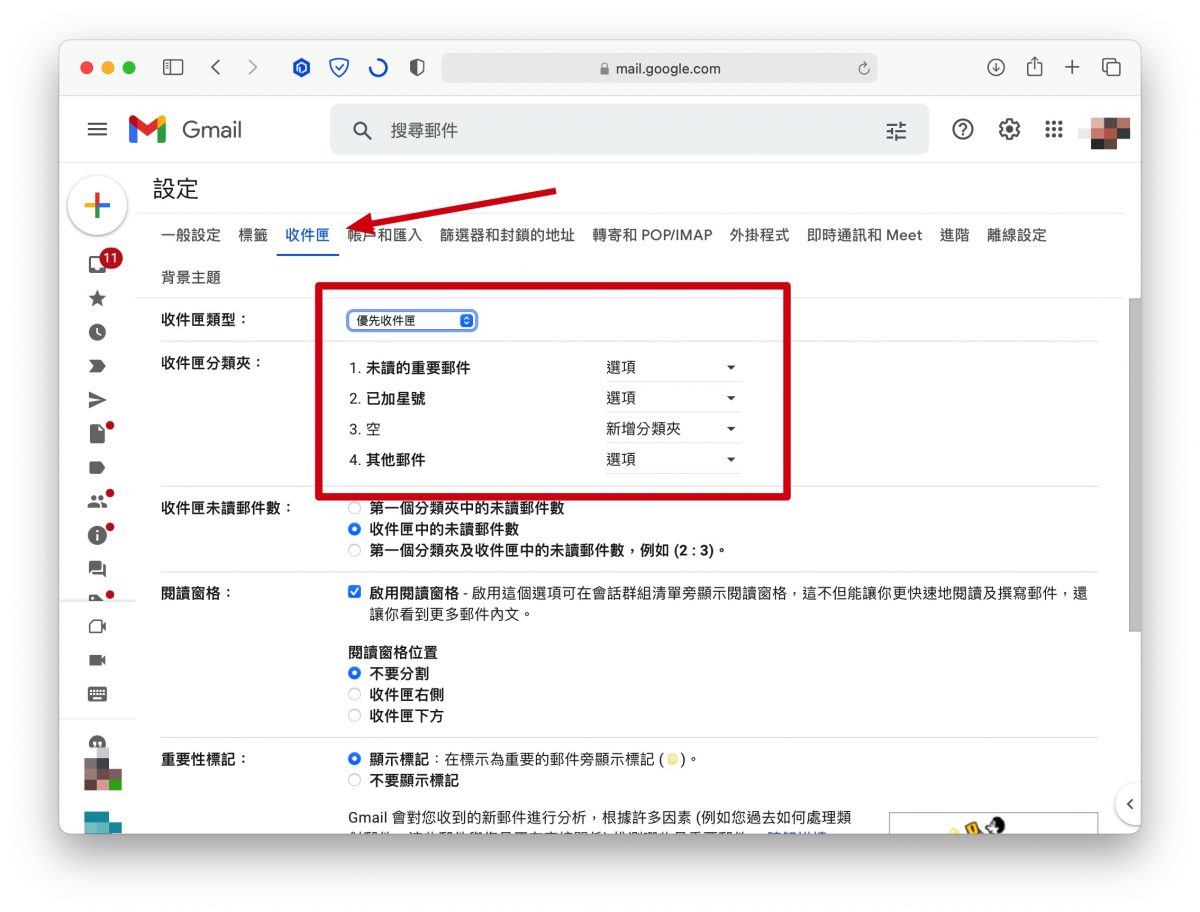The width and height of the screenshot is (1200, 912).
Task: Select 第一個分類夾中的未讀郵件數 radio option
Action: (354, 508)
